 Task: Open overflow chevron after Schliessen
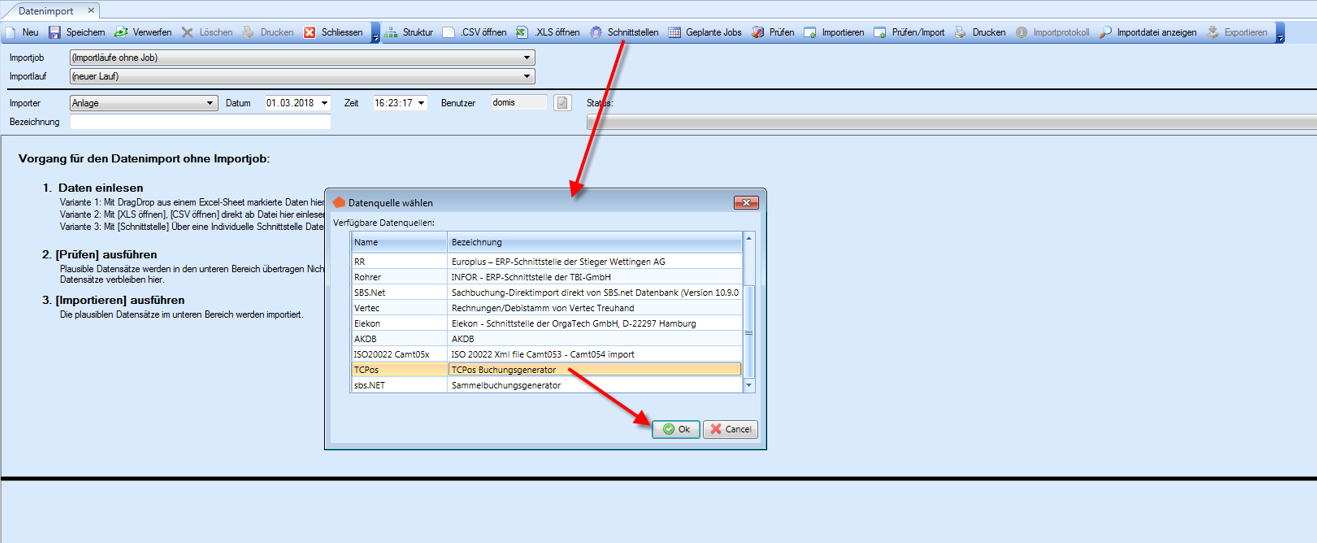(375, 33)
